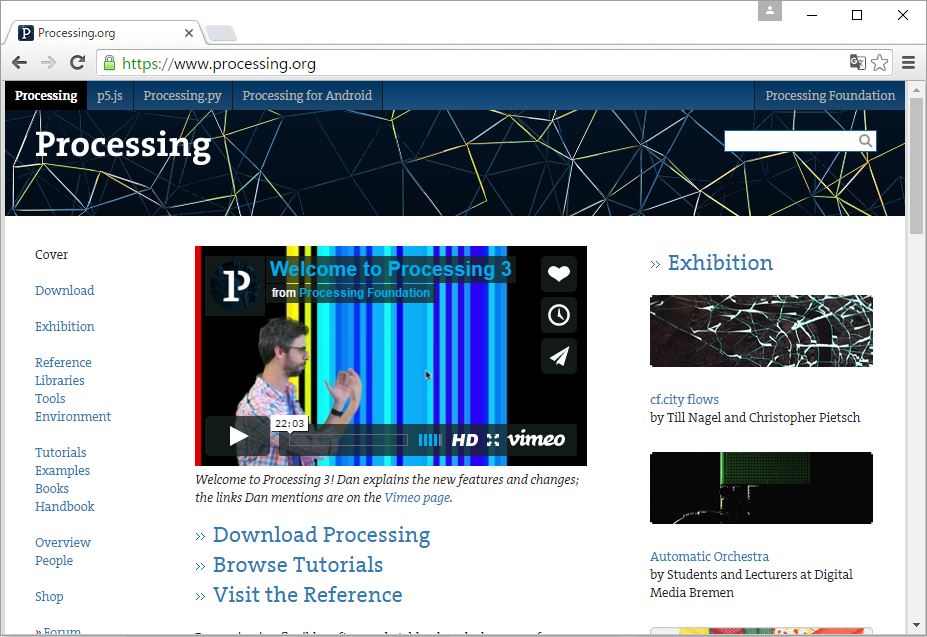
Task: Click the green padlock security icon
Action: point(109,63)
